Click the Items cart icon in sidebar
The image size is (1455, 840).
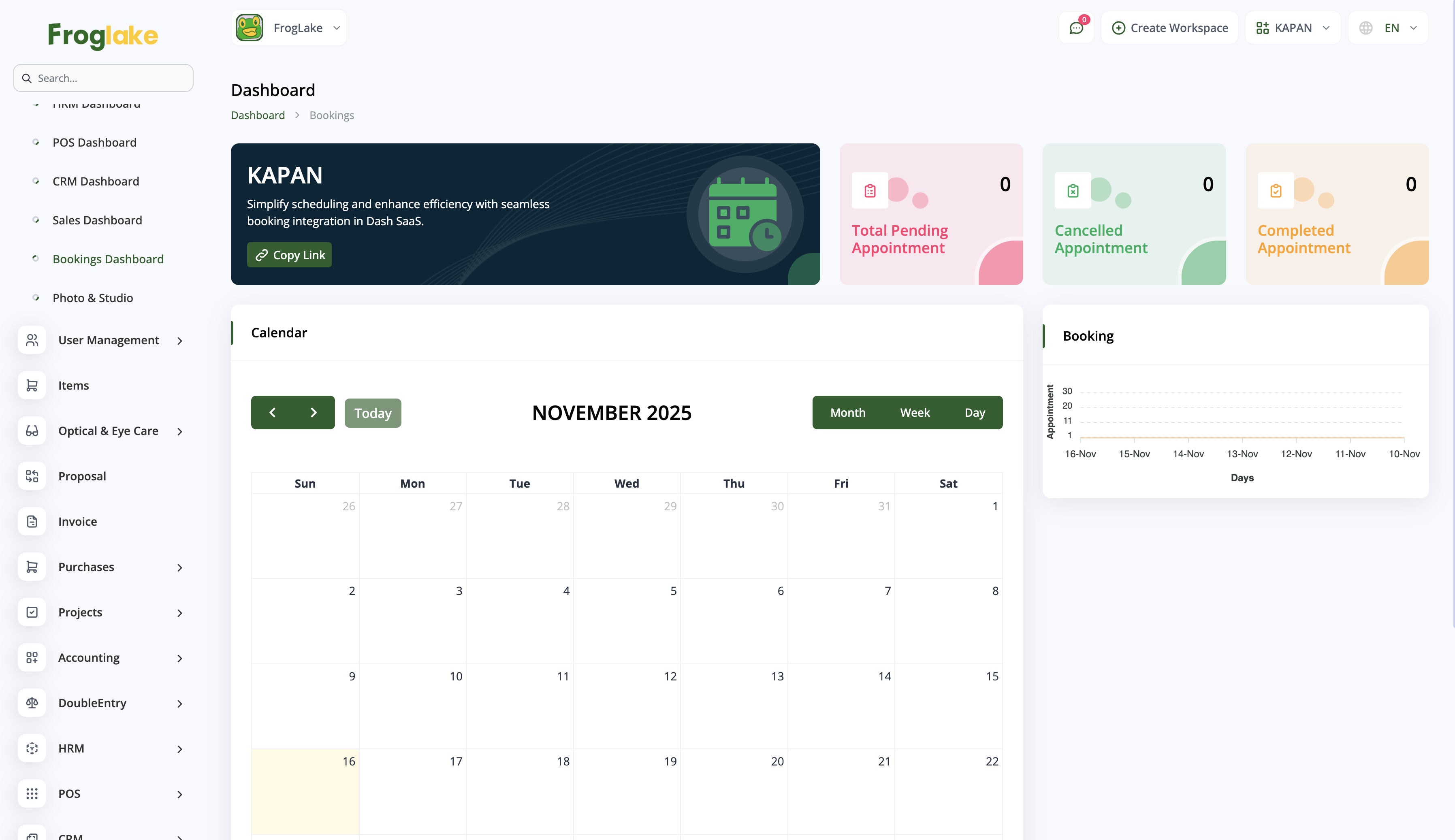tap(32, 386)
